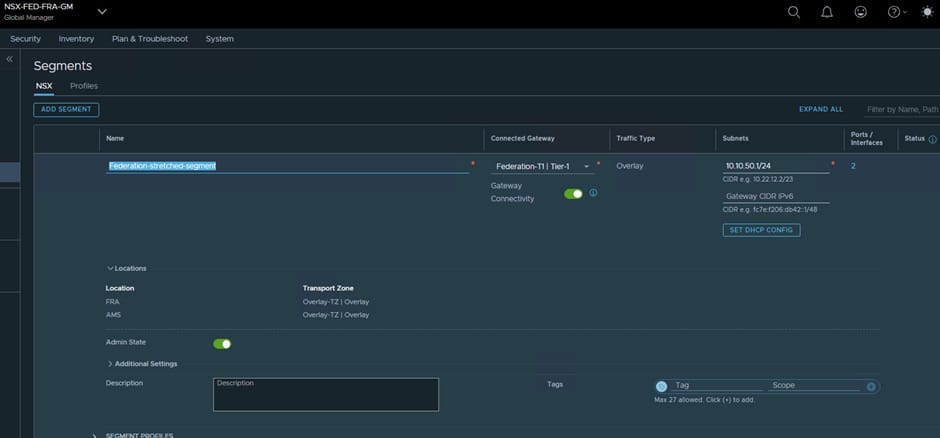Open notifications bell icon

(827, 12)
